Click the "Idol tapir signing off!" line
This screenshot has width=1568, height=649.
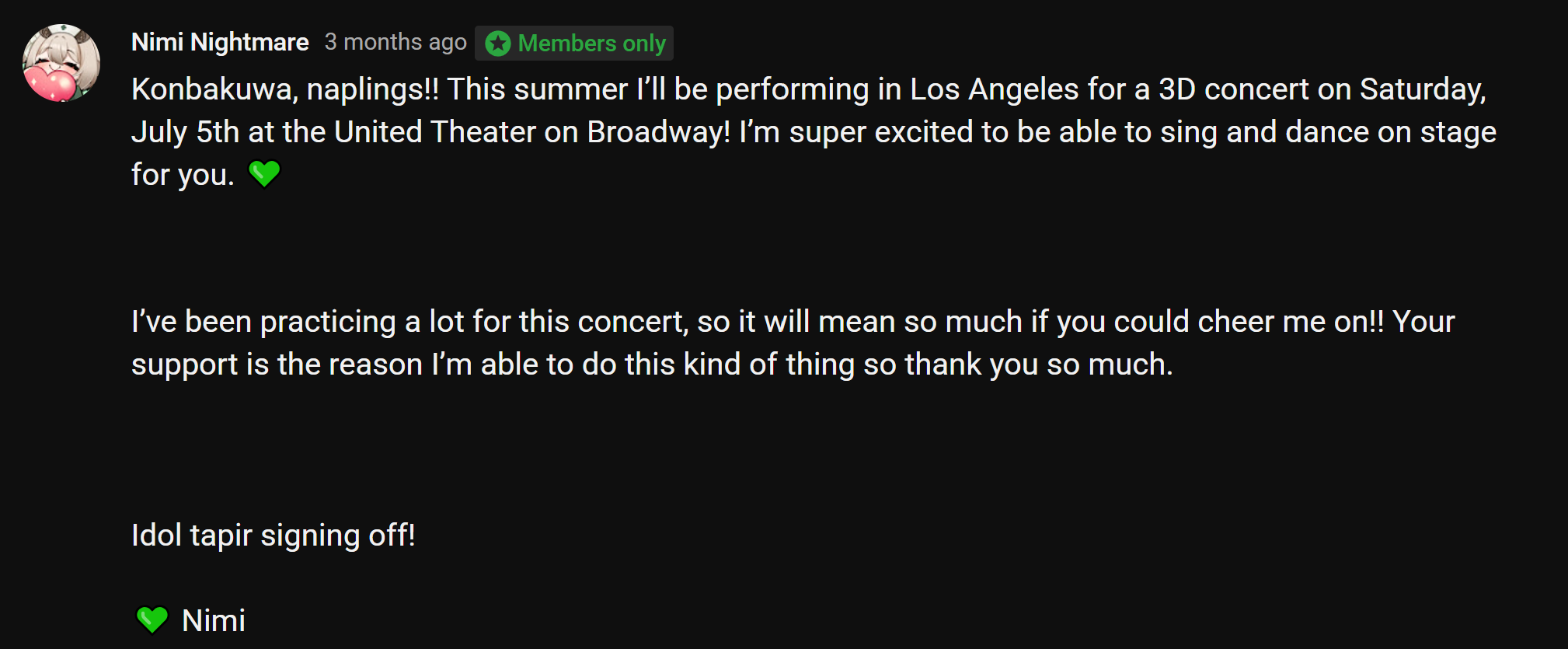point(274,536)
